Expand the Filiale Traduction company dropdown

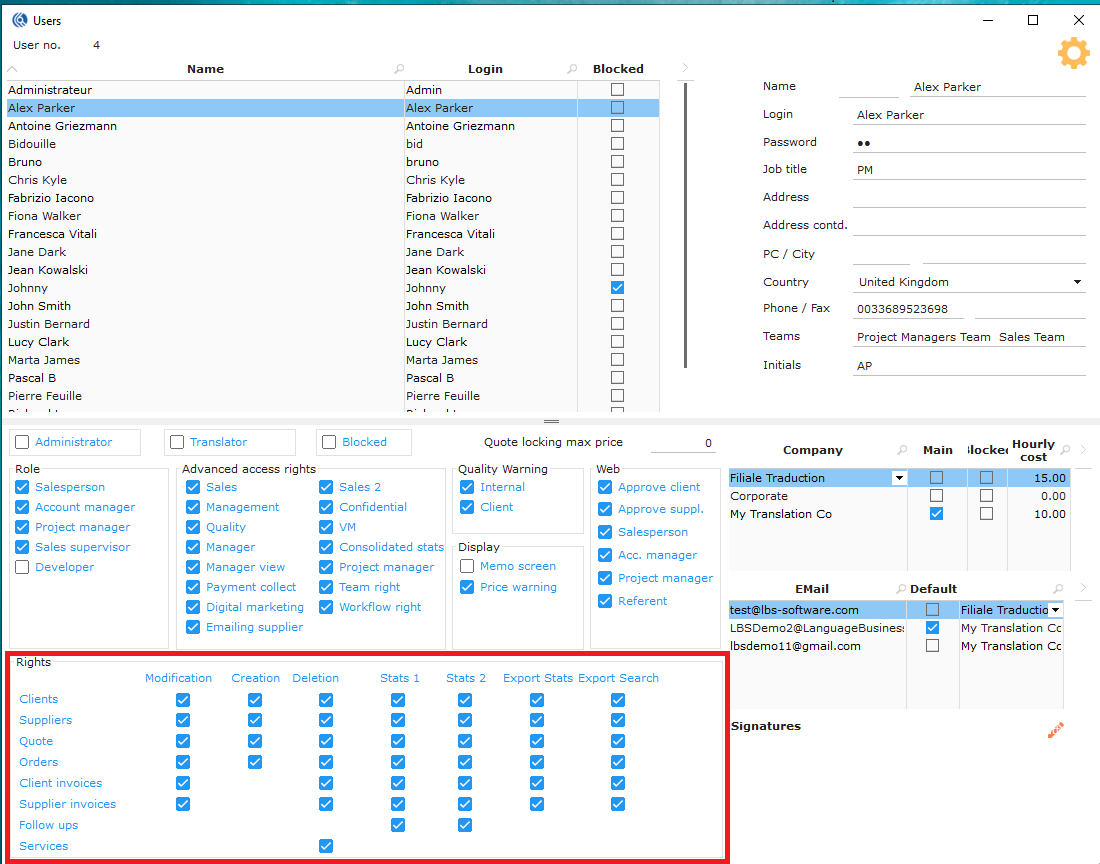click(x=899, y=478)
